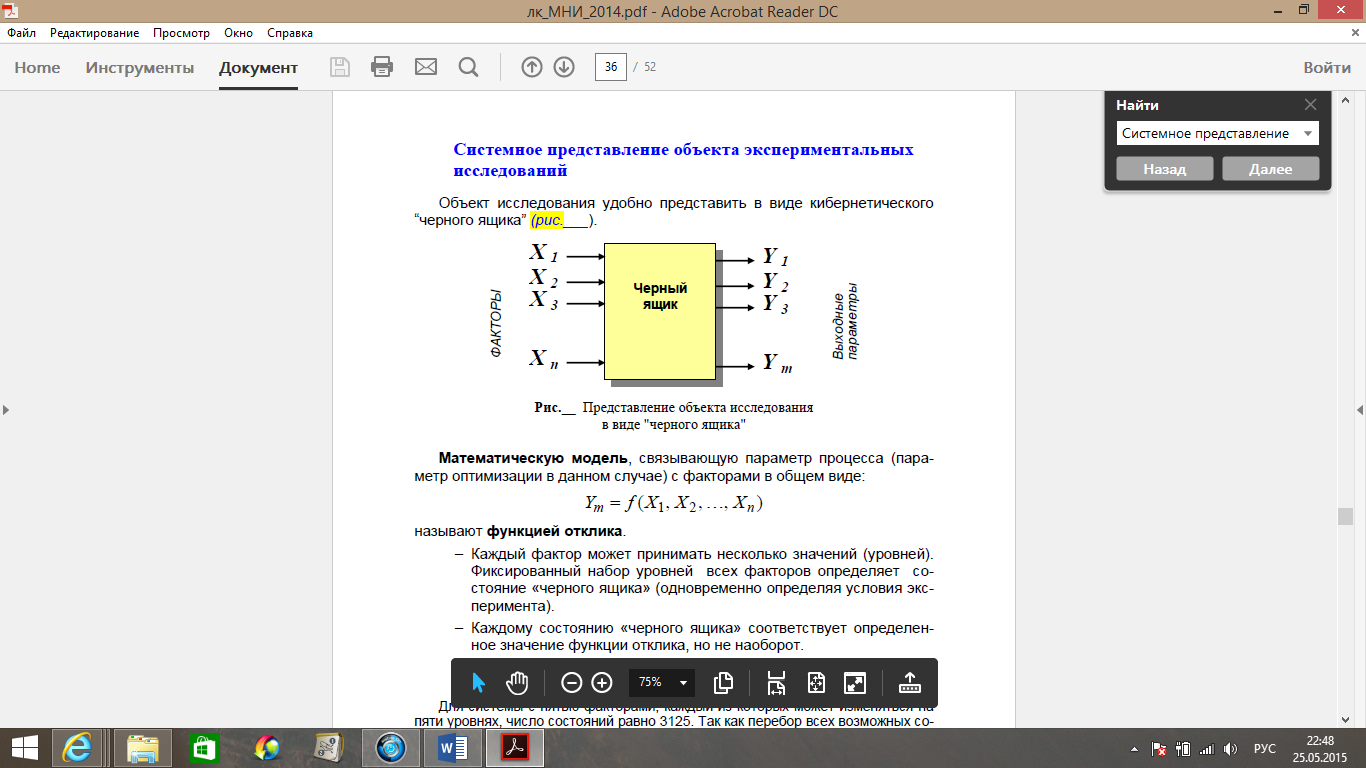Click network signal tray icon

(1207, 749)
